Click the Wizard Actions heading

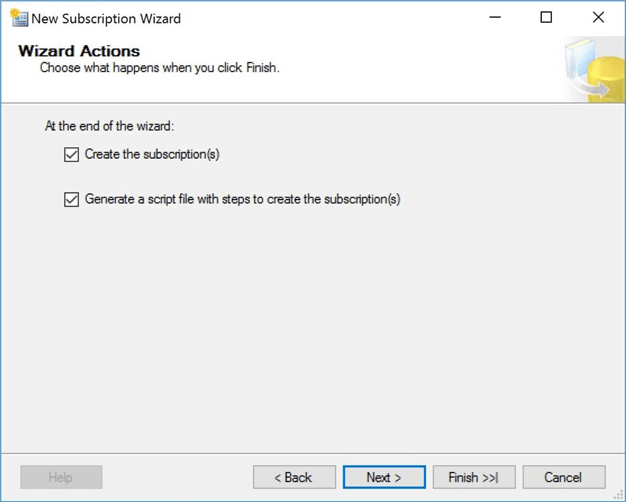tap(79, 51)
